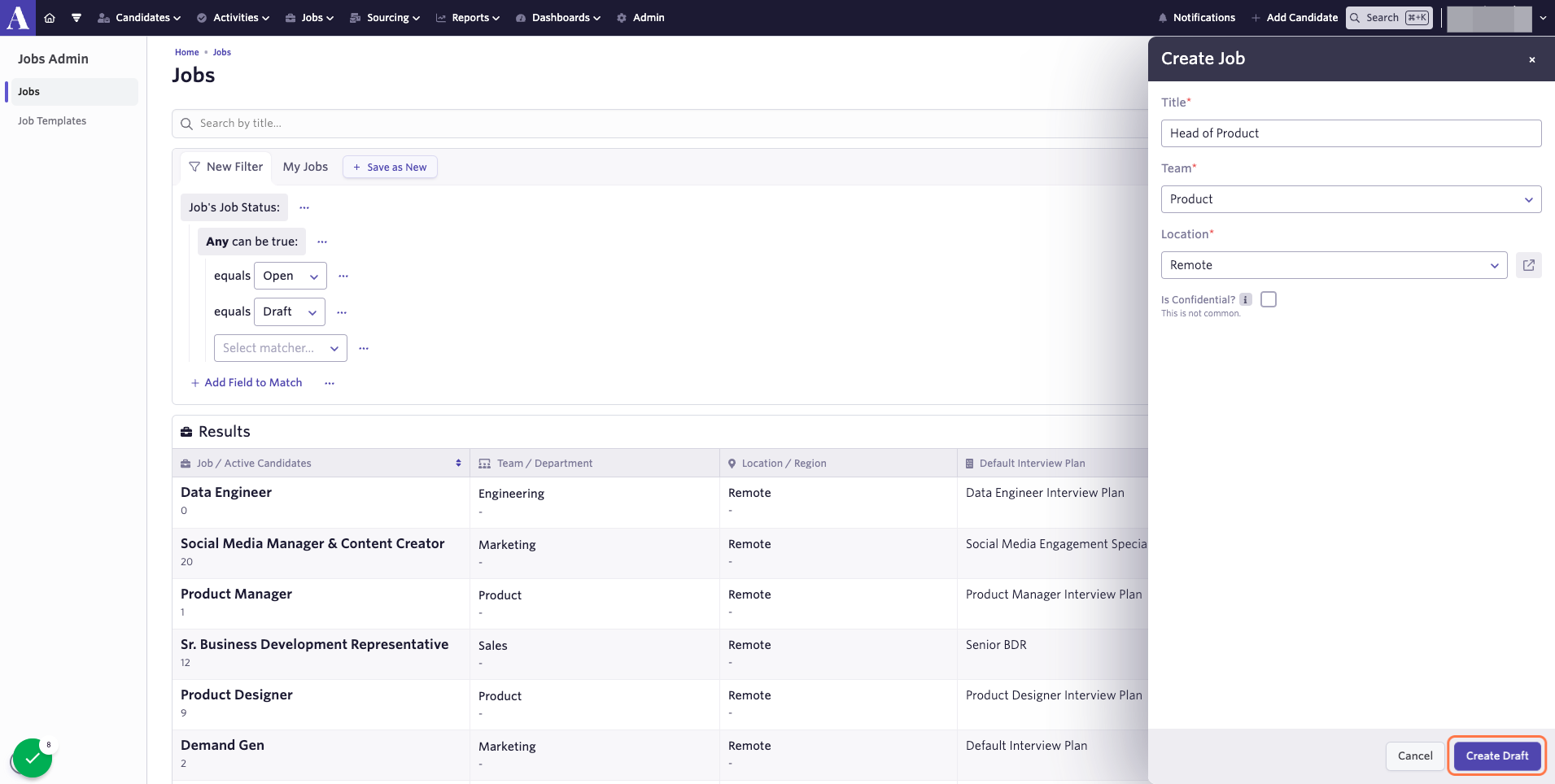Open the Sourcing menu

(x=385, y=18)
